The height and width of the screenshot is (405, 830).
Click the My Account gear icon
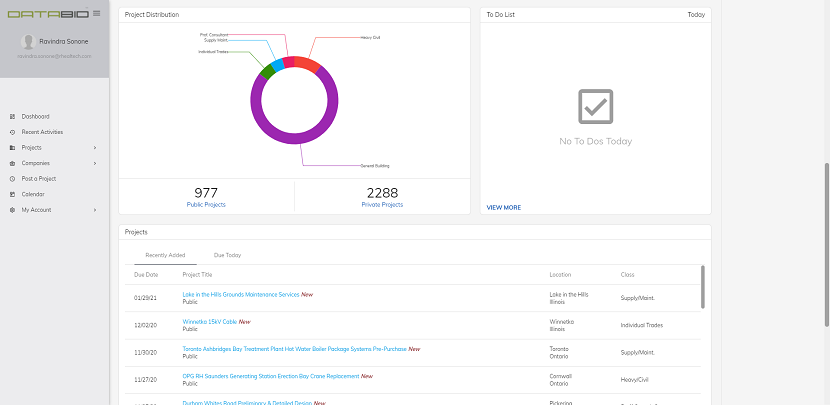tap(12, 210)
